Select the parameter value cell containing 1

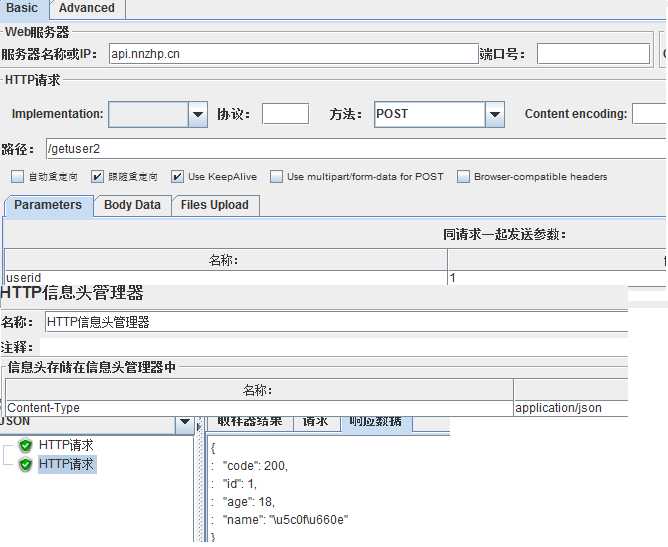pyautogui.click(x=557, y=278)
